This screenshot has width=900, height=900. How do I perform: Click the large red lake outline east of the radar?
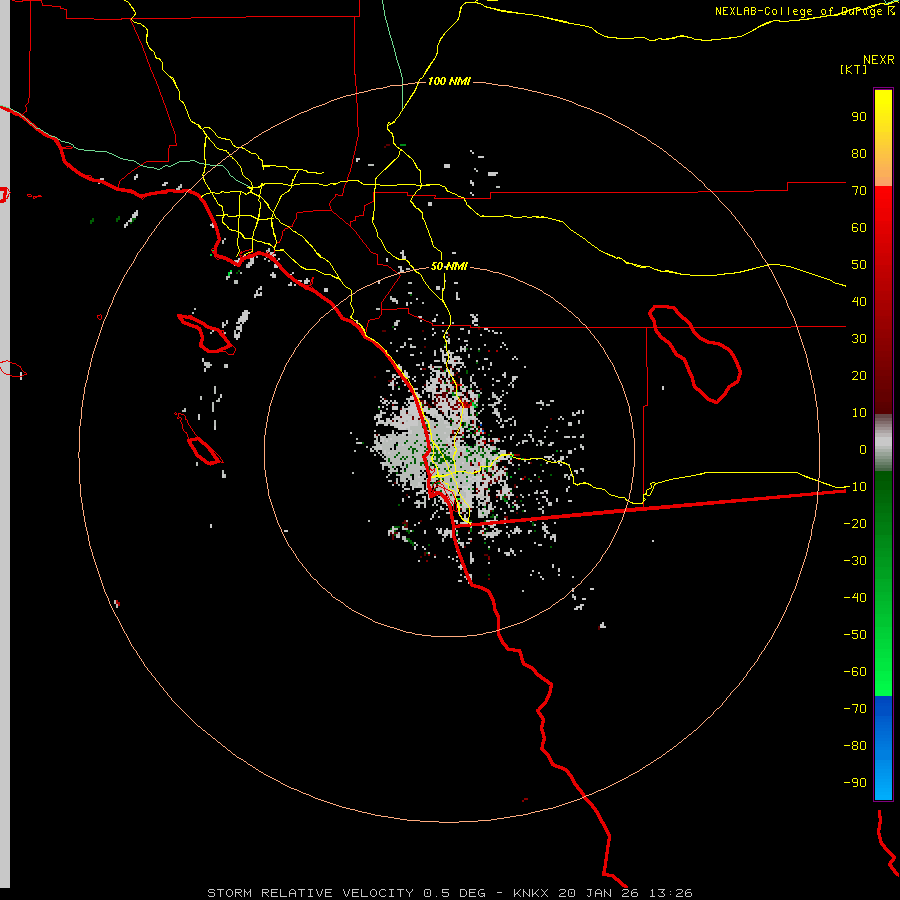(x=695, y=354)
